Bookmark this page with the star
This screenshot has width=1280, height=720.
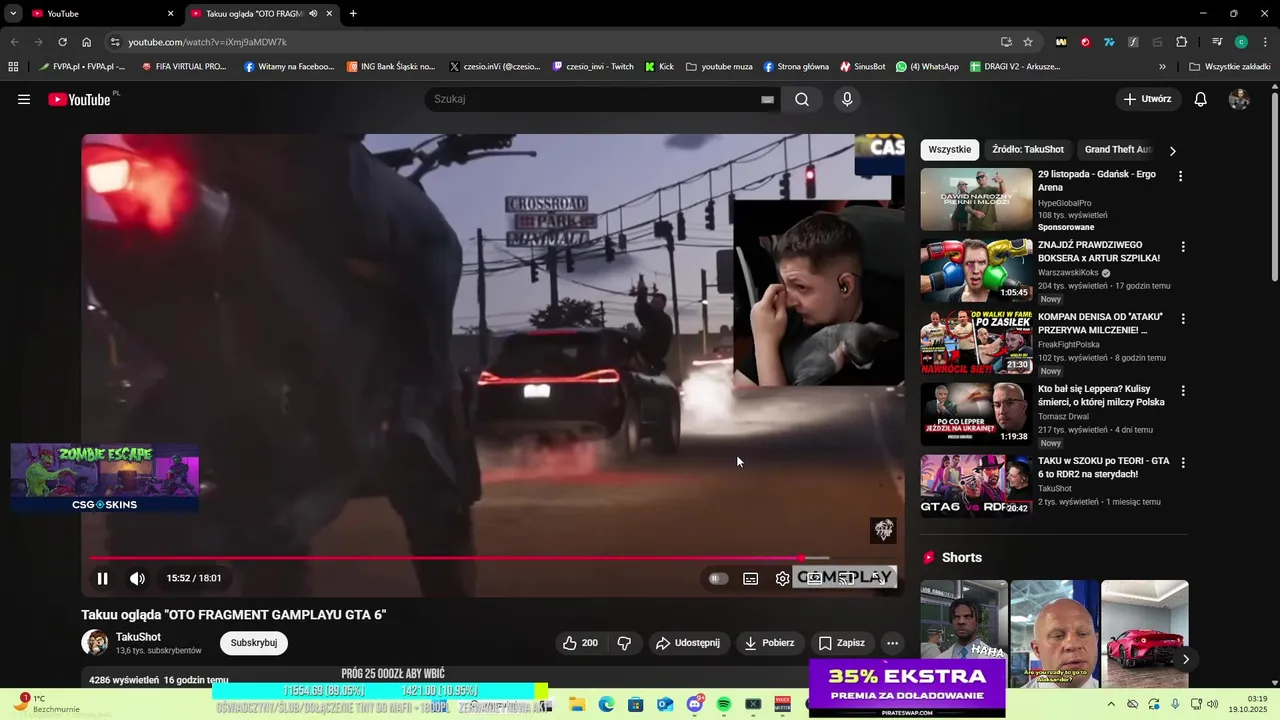[1028, 42]
